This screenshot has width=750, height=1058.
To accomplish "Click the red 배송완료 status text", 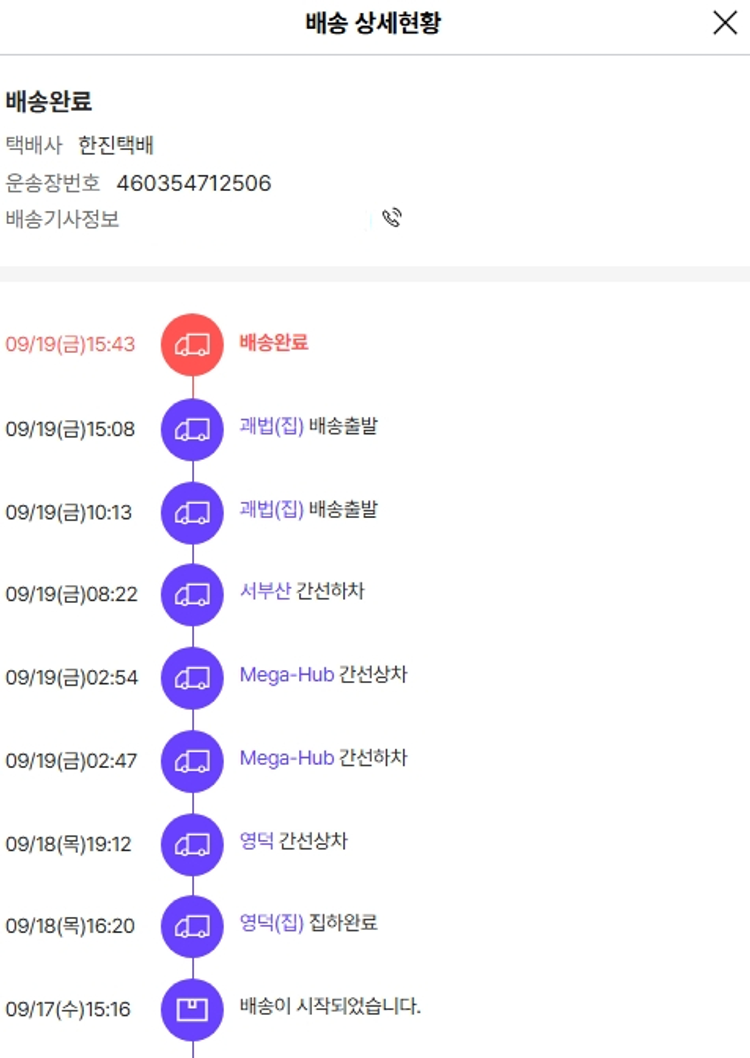I will click(274, 342).
